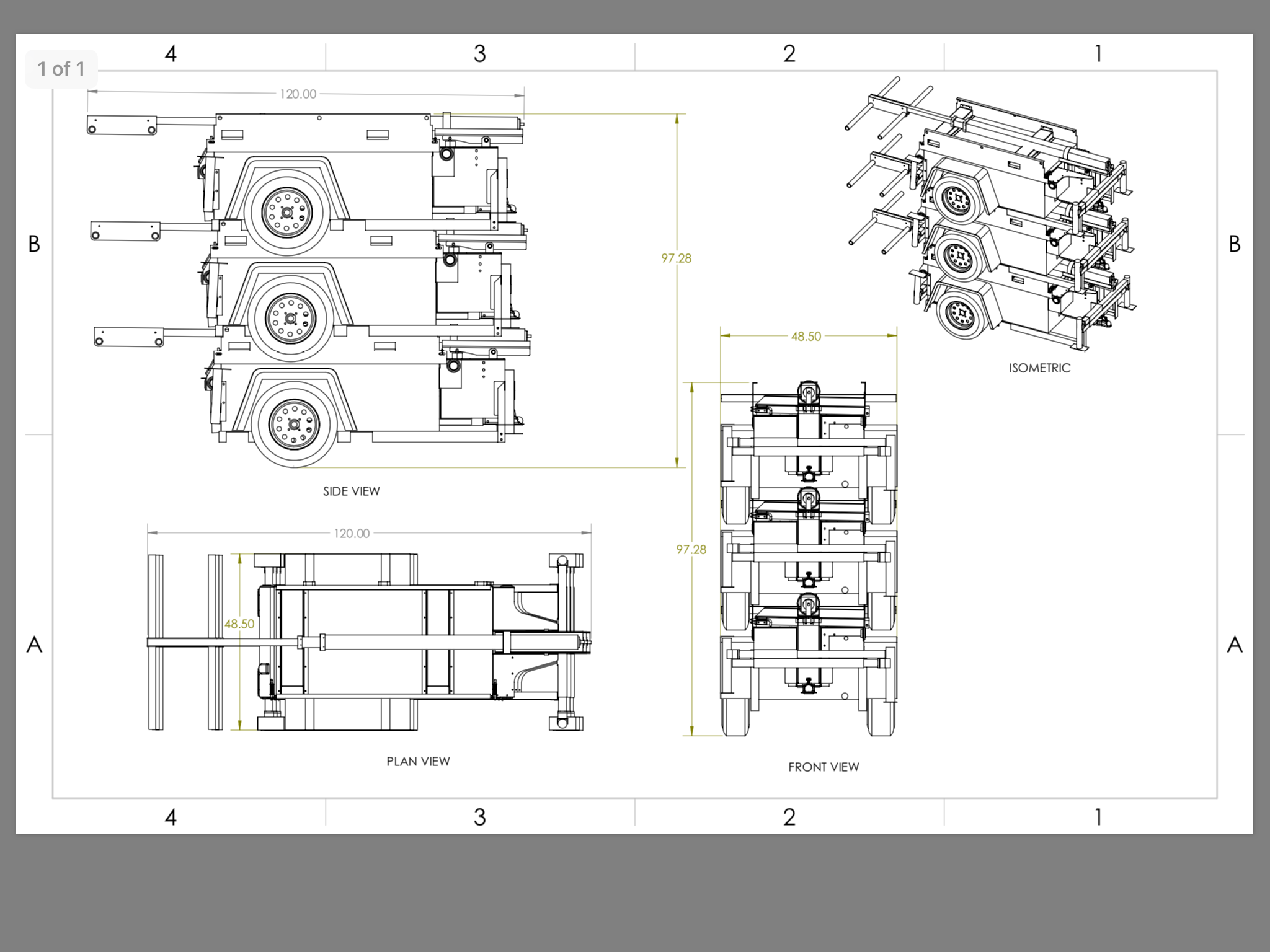Select the 48.50 width dimension above front view

[806, 337]
